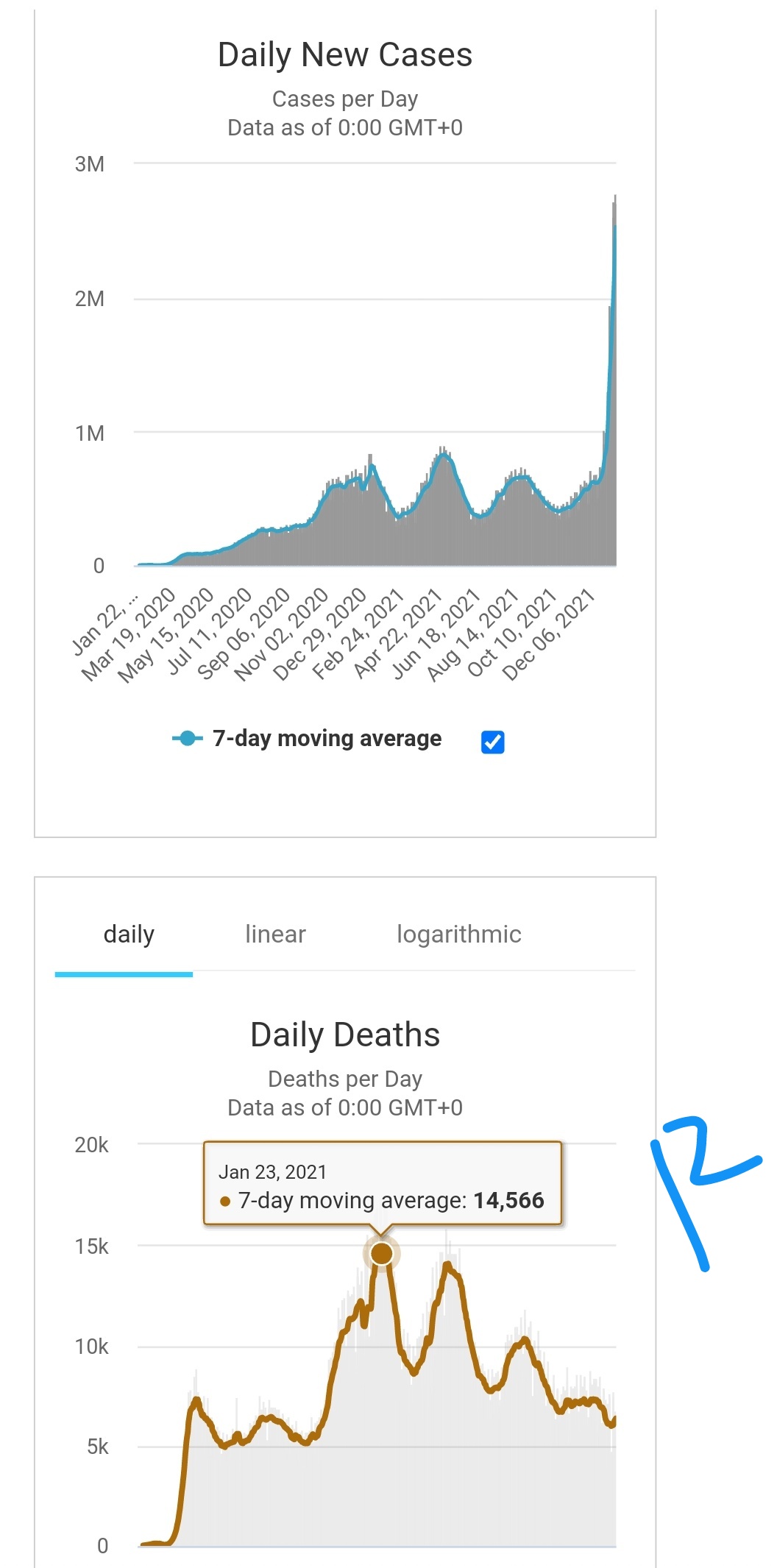Screen dimensions: 777x1568
Task: Click the Daily New Cases chart title
Action: 344,55
